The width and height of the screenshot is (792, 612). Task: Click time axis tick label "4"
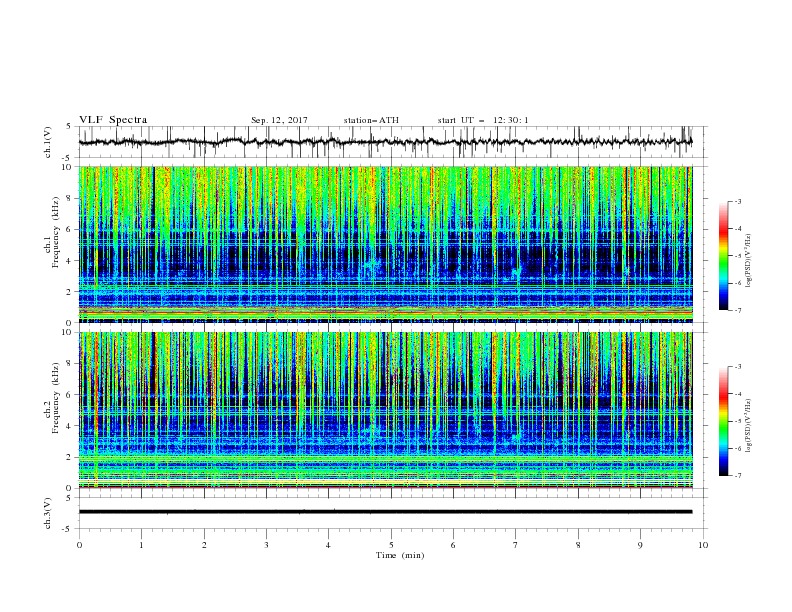(x=328, y=545)
